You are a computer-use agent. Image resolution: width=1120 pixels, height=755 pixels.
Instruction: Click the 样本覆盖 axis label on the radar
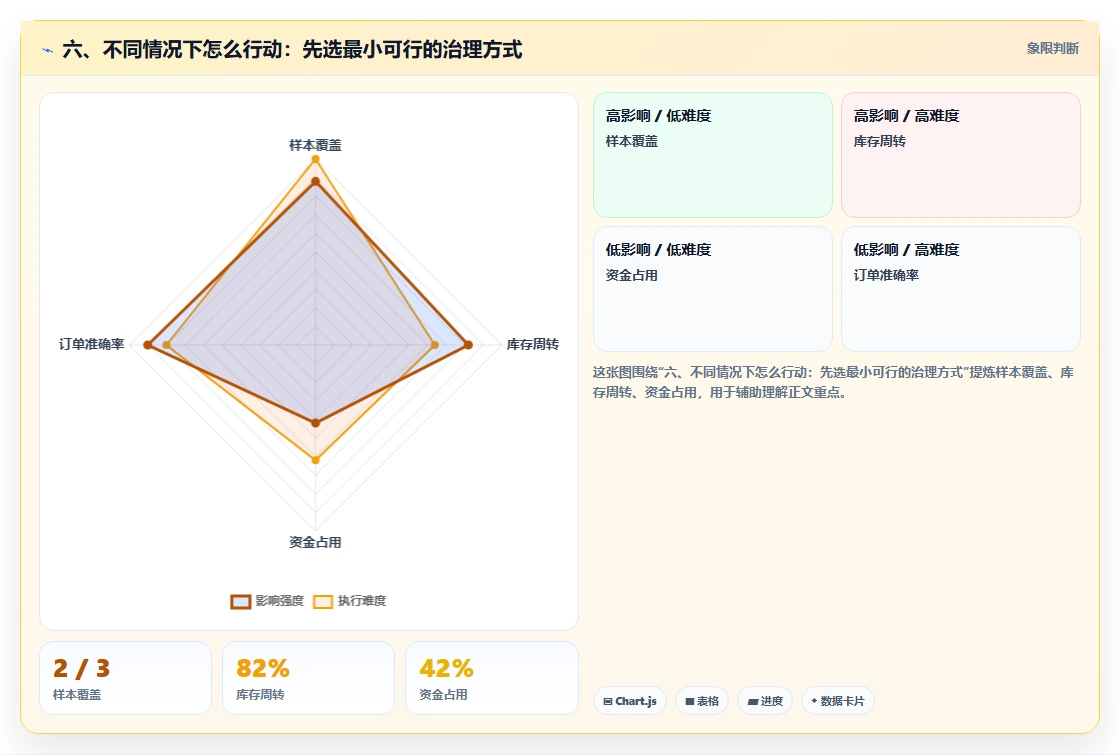(x=315, y=145)
